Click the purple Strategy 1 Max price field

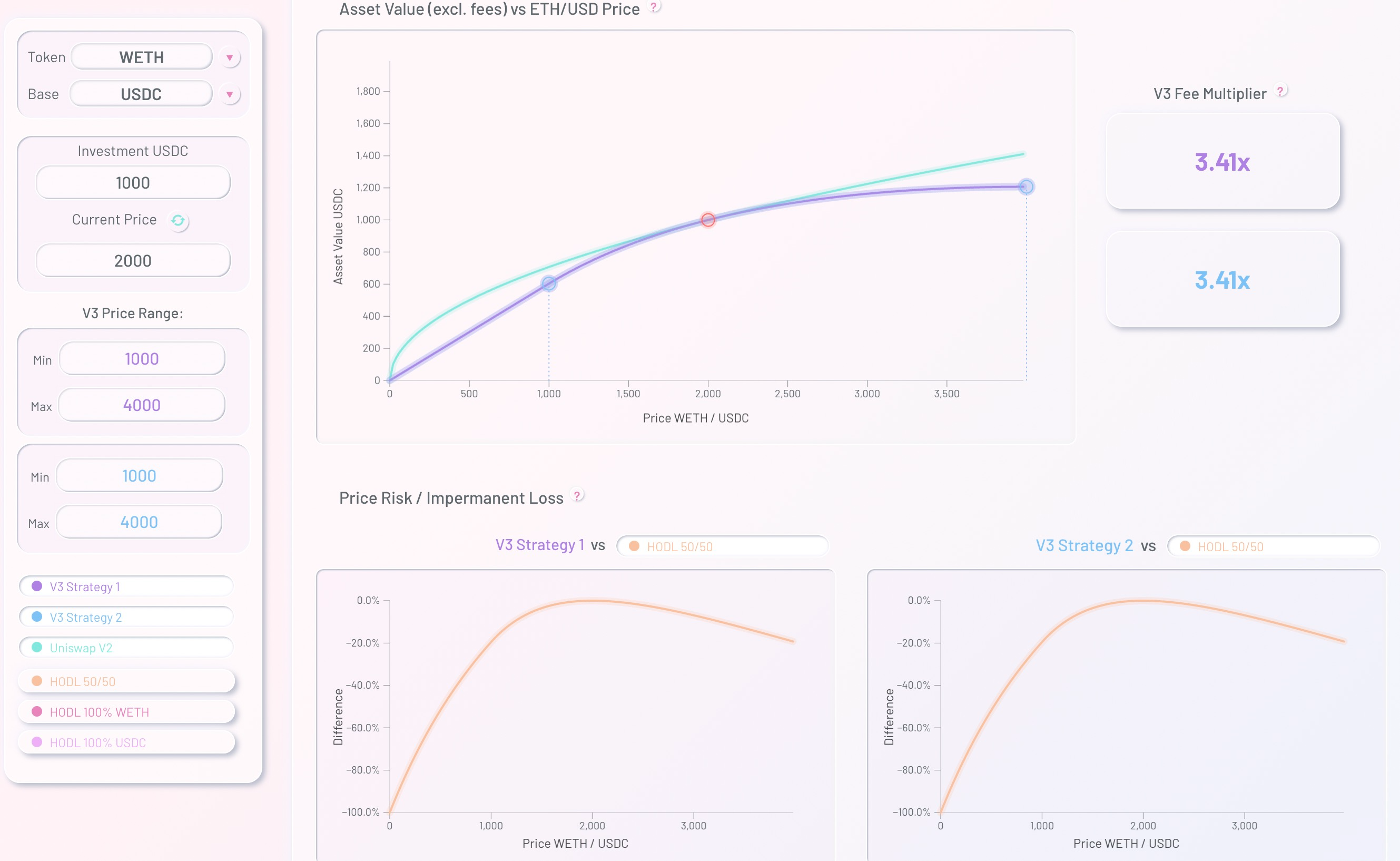coord(142,405)
